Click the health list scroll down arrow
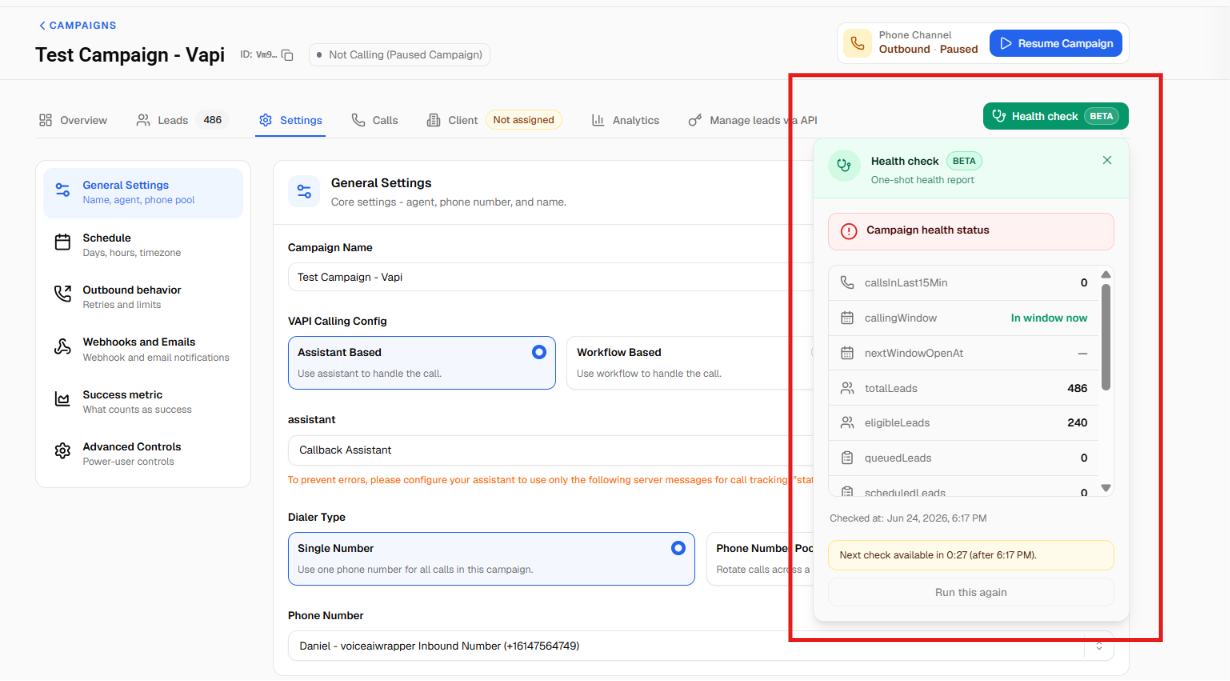The height and width of the screenshot is (681, 1230). 1105,488
